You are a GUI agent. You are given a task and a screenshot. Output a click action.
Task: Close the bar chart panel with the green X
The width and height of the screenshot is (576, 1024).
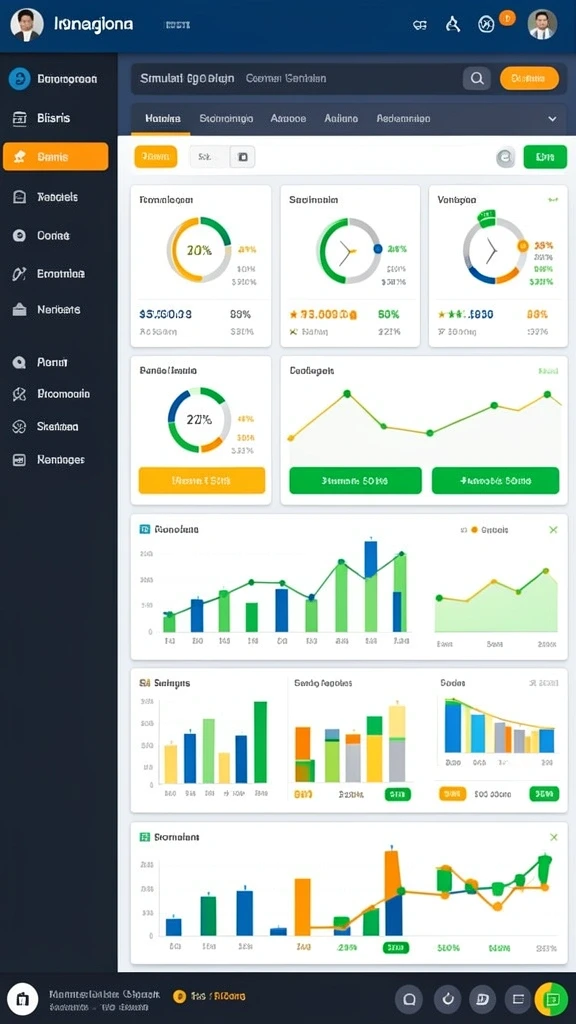click(x=553, y=530)
